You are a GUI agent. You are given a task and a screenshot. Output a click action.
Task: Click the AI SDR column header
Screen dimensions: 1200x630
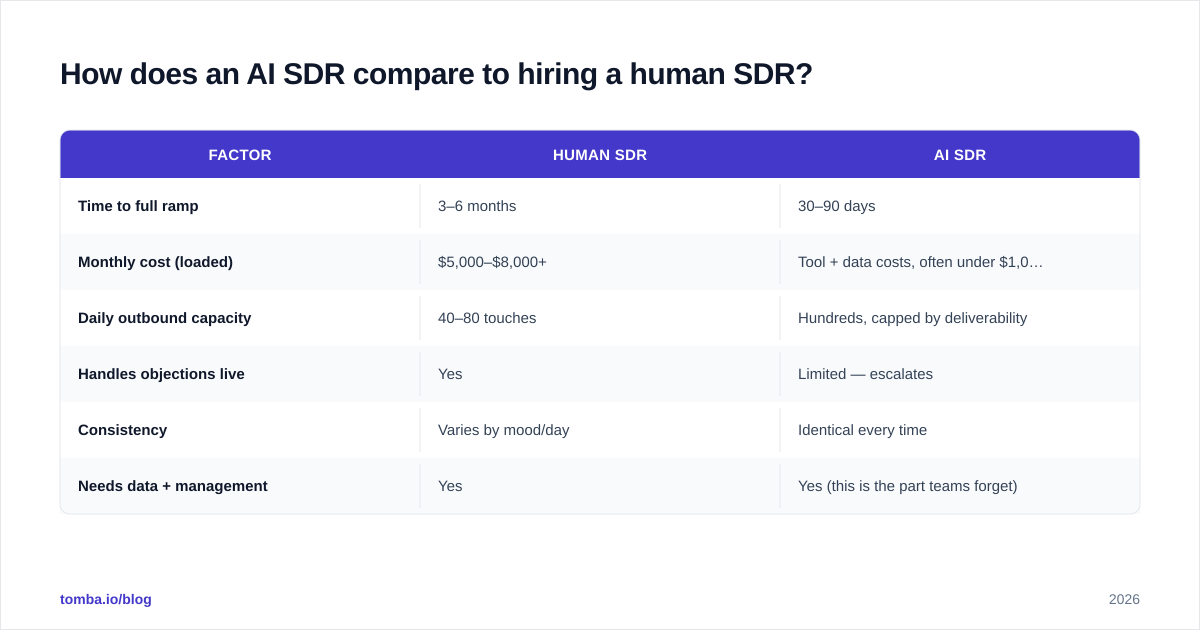960,155
